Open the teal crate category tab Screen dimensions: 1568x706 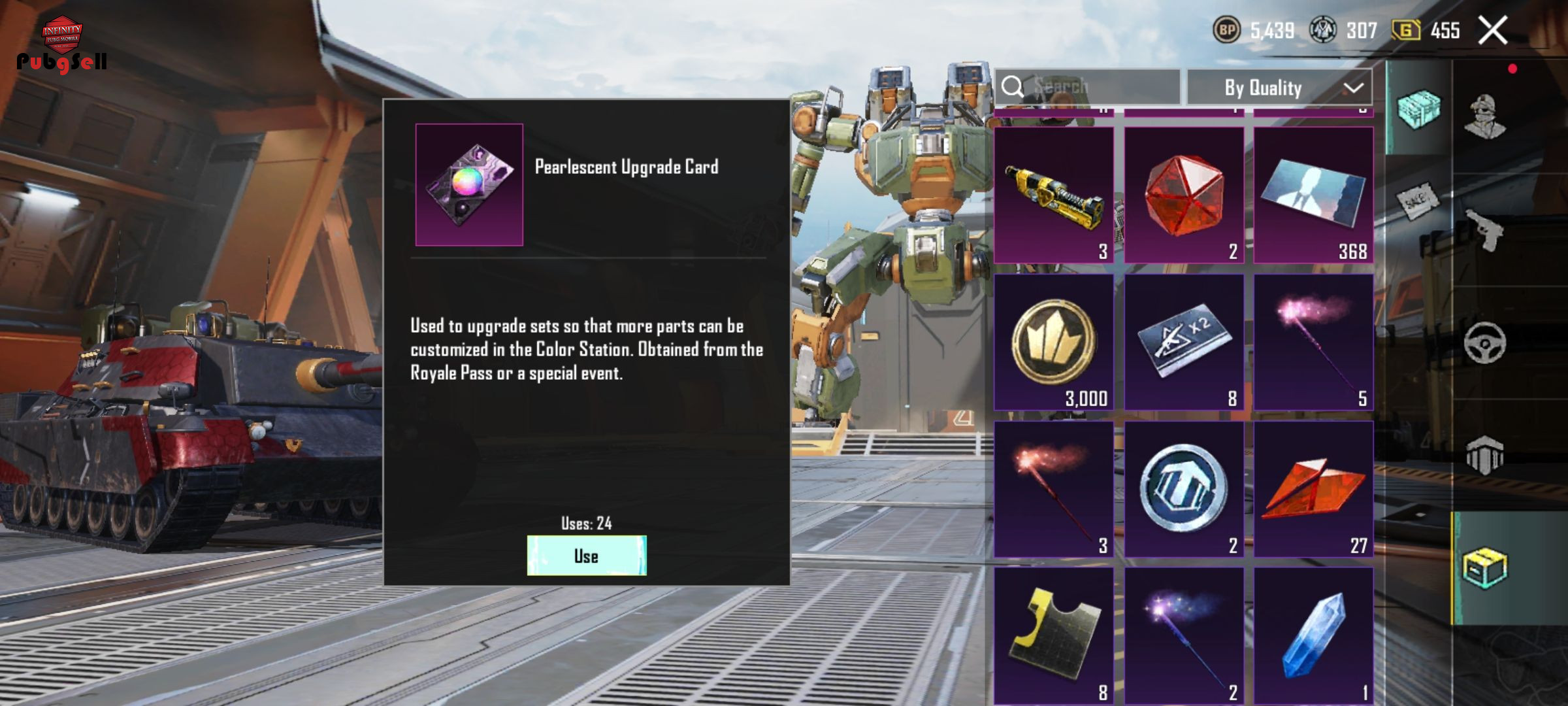point(1418,109)
